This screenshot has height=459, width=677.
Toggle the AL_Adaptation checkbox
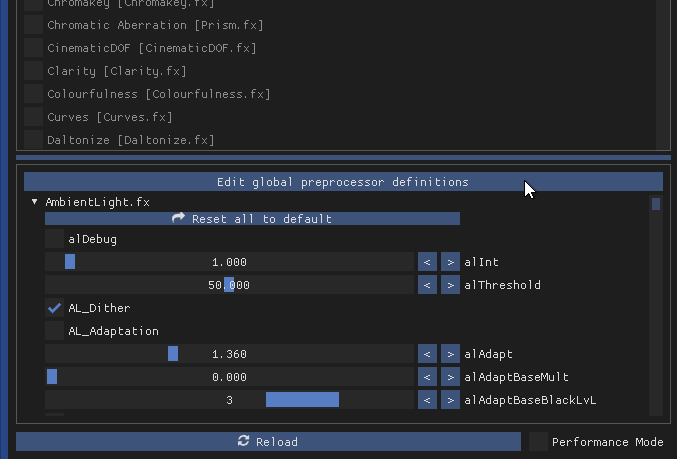click(55, 331)
